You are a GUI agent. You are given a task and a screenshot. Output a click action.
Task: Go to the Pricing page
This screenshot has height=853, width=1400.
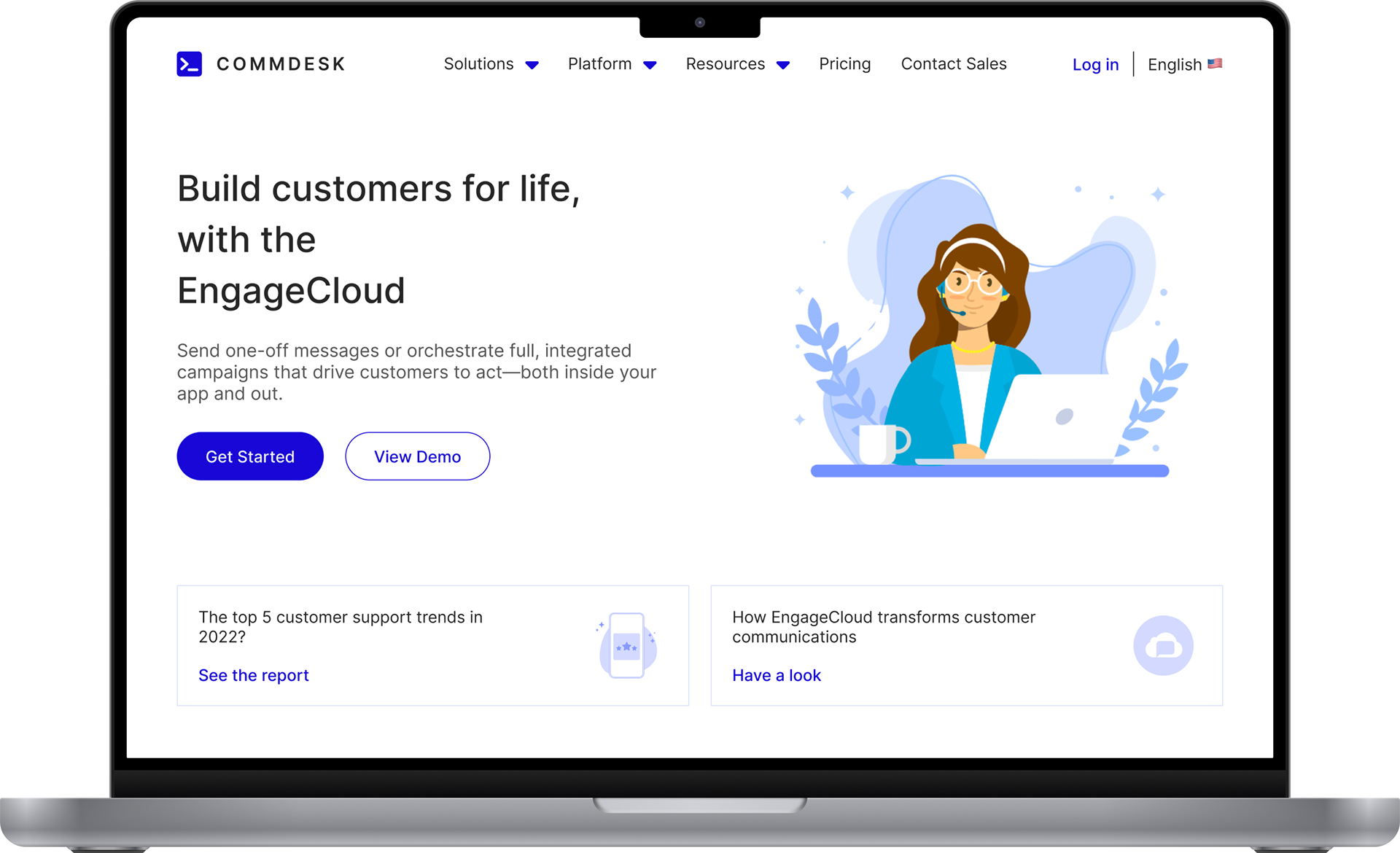[845, 64]
